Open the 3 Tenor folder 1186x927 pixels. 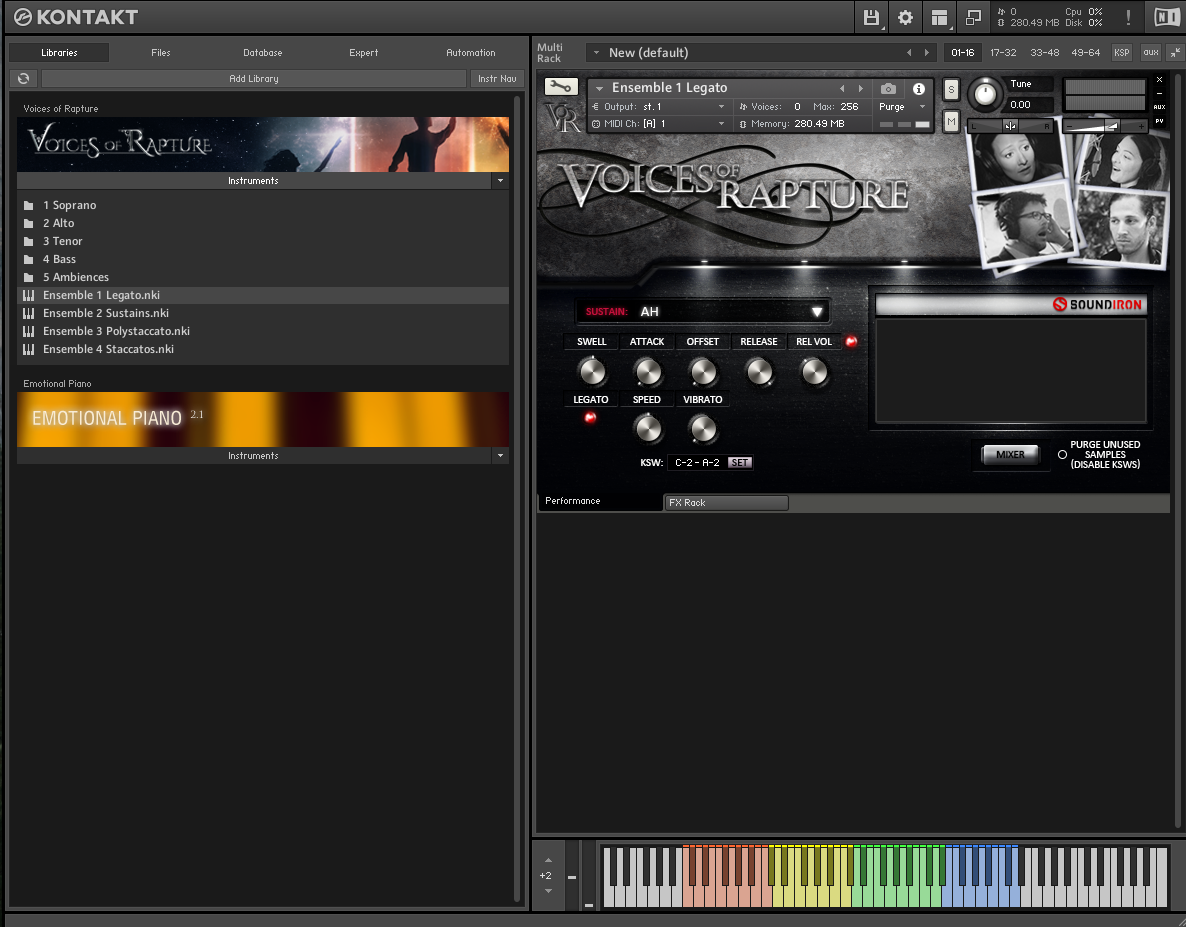pos(62,241)
